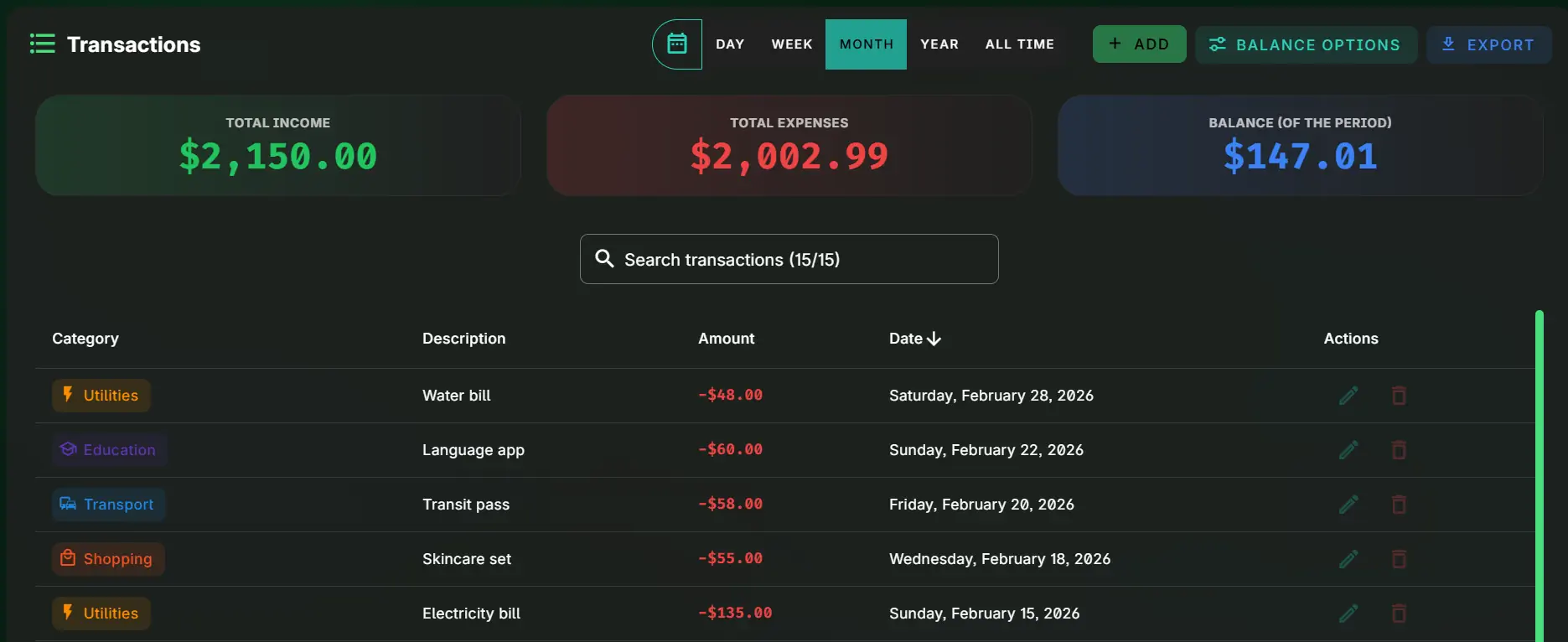Click the -$48.00 amount

click(x=731, y=395)
